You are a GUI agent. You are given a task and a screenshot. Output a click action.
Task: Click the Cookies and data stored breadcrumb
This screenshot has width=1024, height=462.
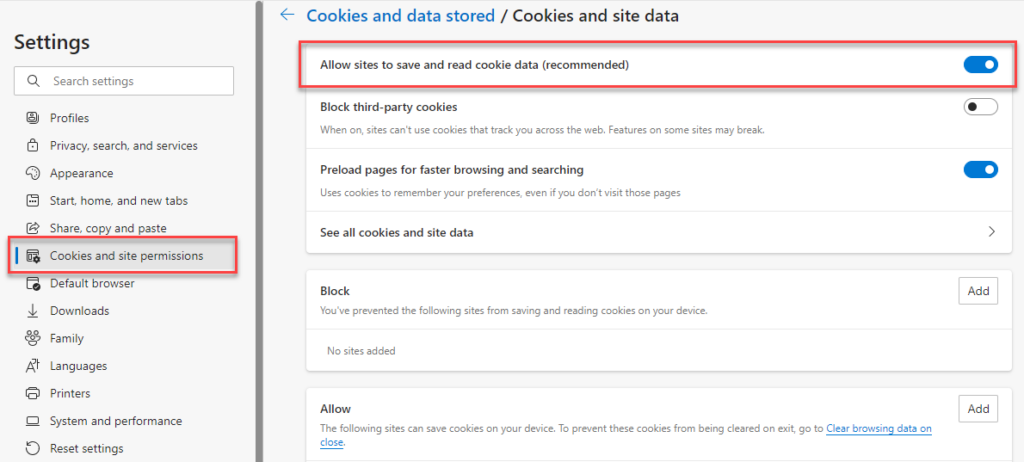400,15
